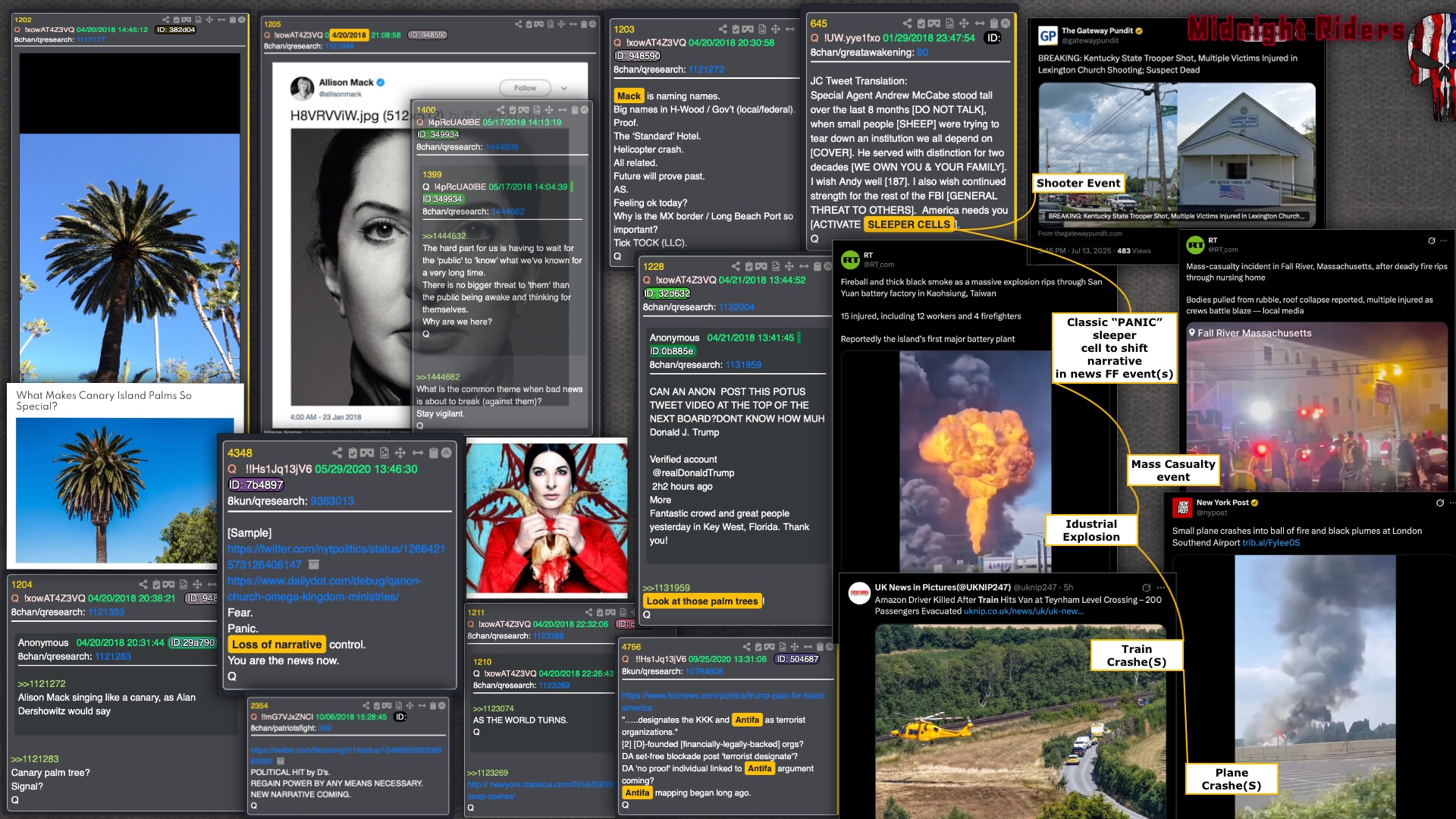Click the clipboard-check icon on post 4348
The height and width of the screenshot is (819, 1456).
(x=353, y=453)
